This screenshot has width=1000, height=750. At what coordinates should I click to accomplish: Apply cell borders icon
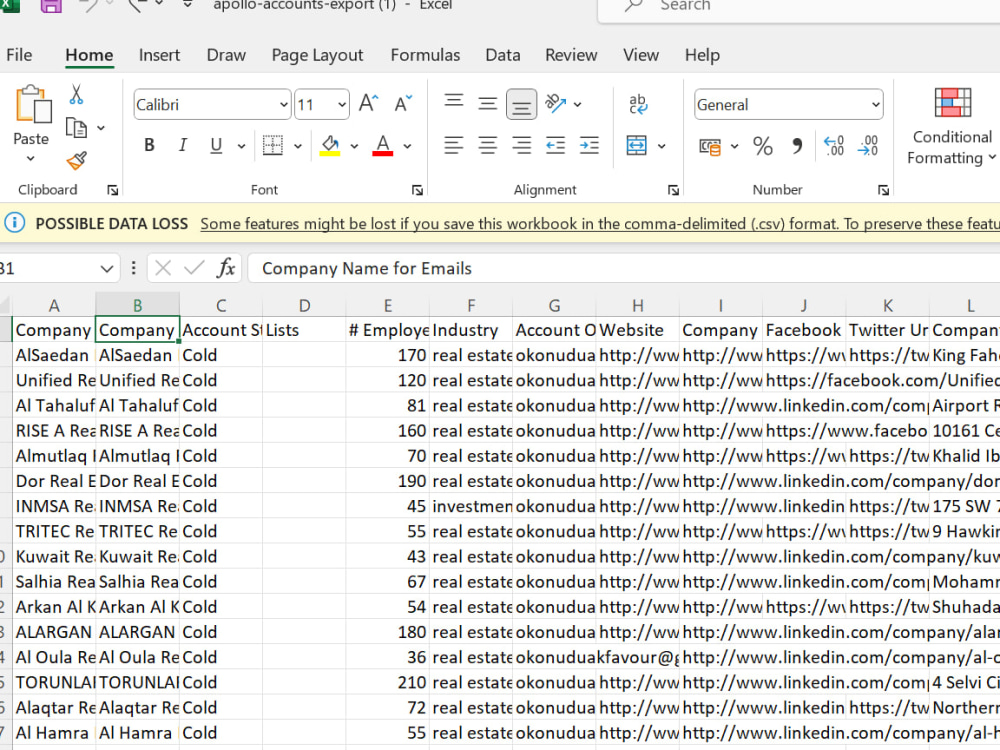click(273, 145)
